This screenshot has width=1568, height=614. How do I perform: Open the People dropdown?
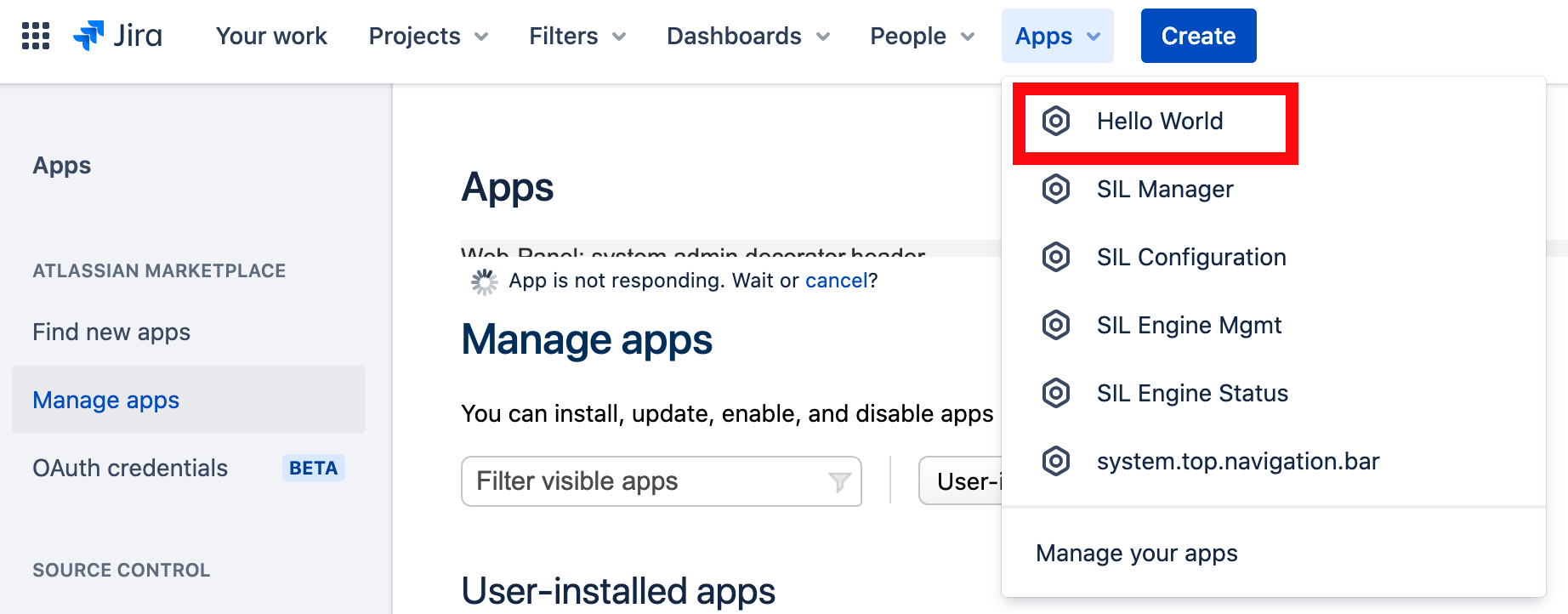tap(923, 36)
